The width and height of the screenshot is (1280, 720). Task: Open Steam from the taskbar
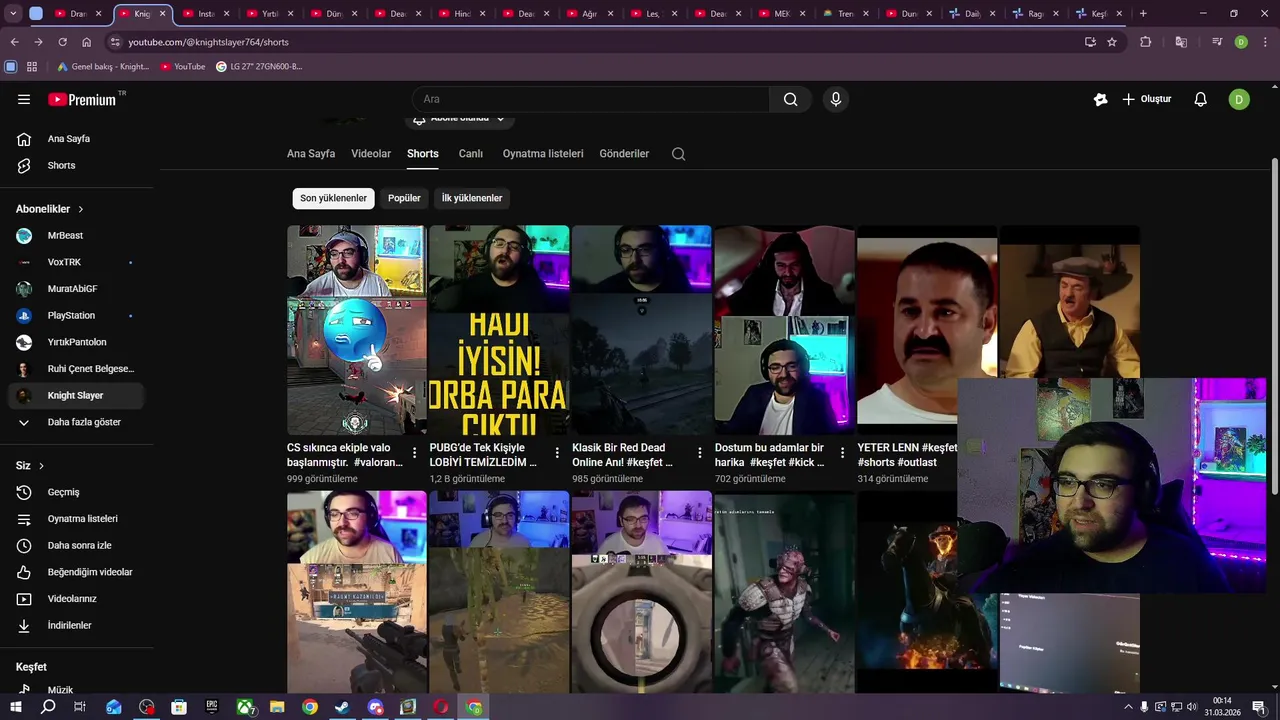342,707
